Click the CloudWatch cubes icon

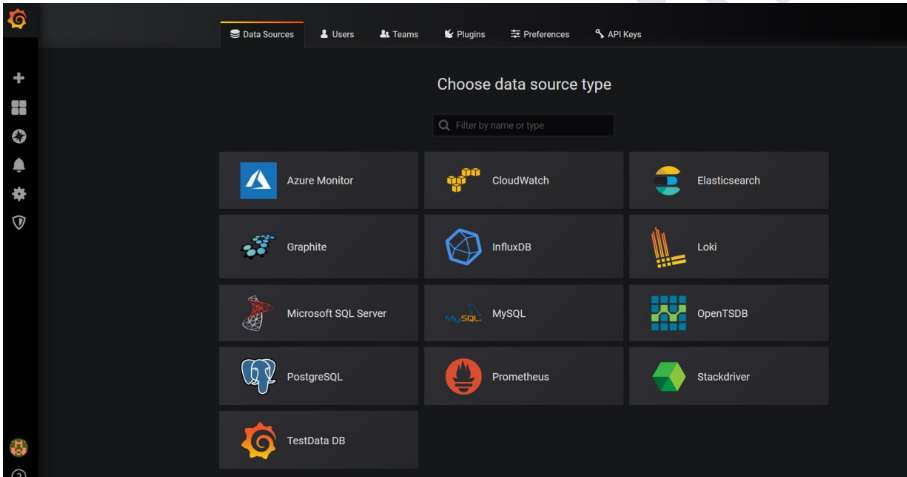click(x=463, y=180)
